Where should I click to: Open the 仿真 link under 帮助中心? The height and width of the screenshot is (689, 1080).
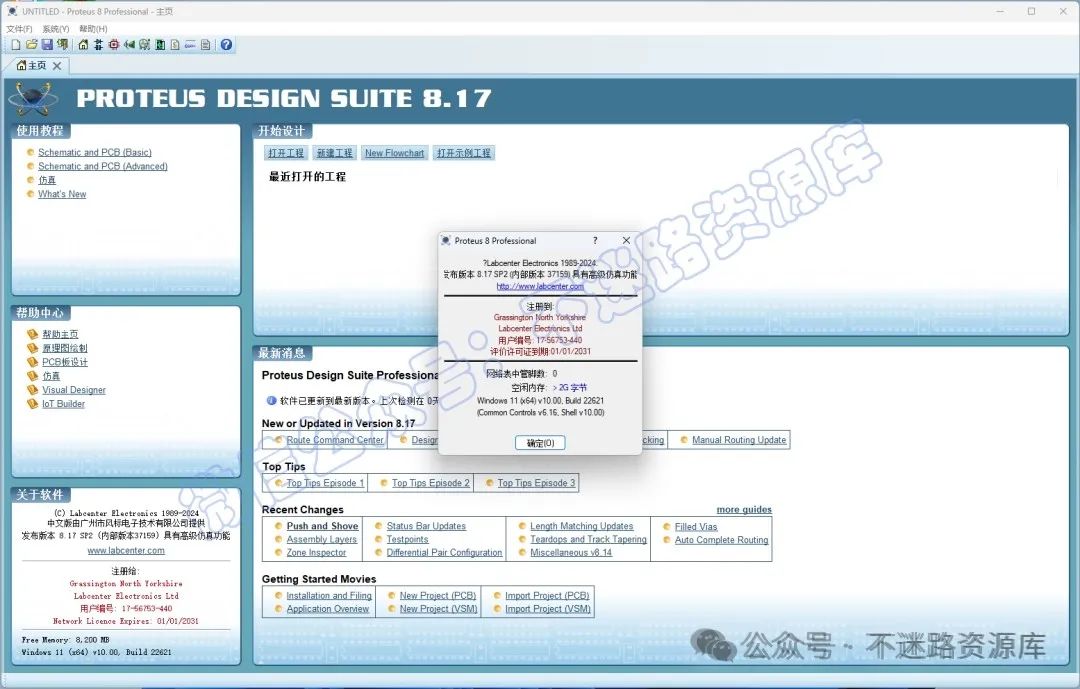tap(51, 376)
